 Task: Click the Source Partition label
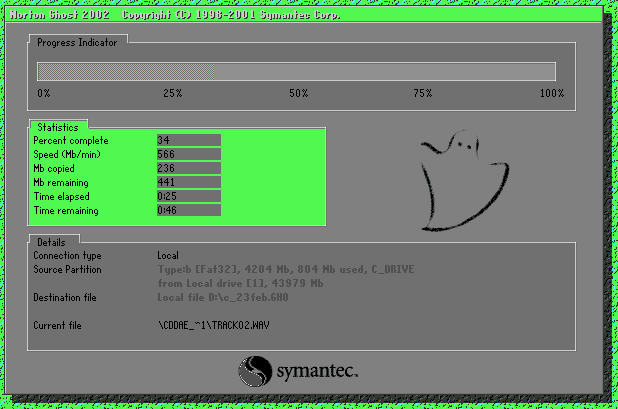[x=67, y=270]
